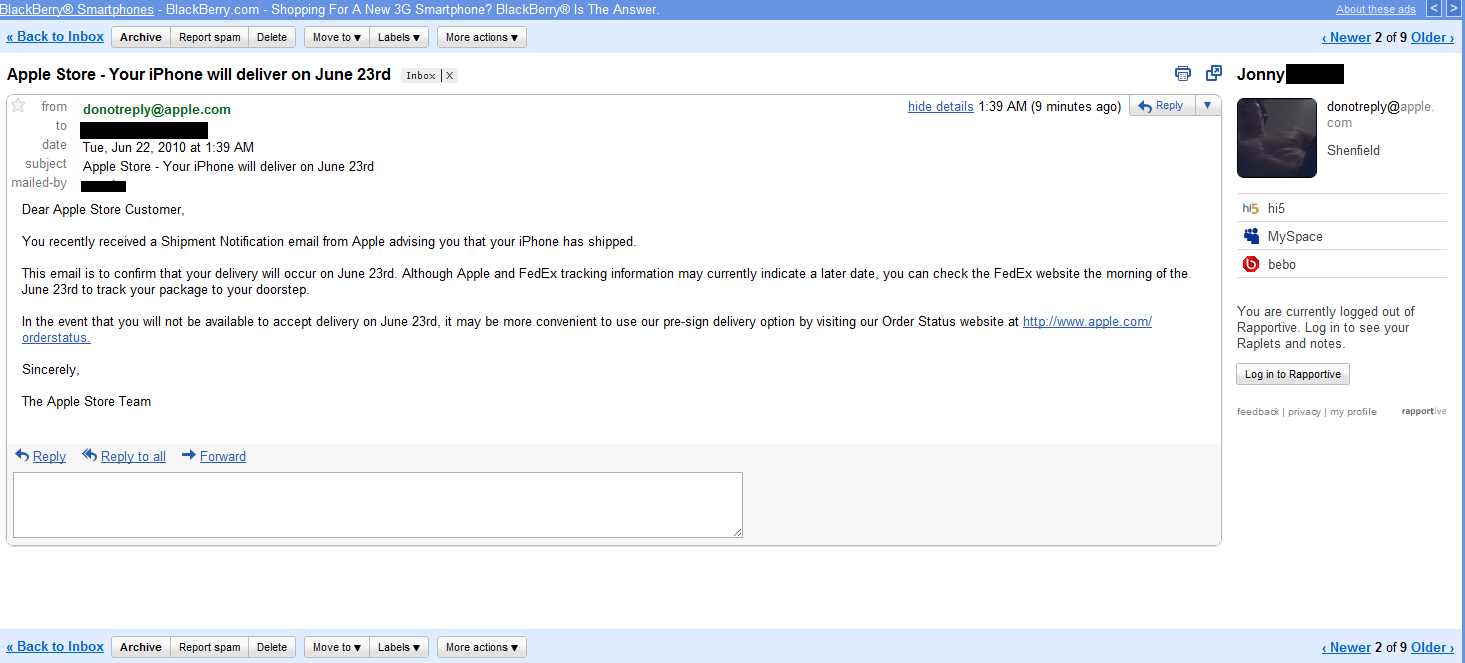Print the email with printer icon
The image size is (1465, 663).
[x=1183, y=74]
